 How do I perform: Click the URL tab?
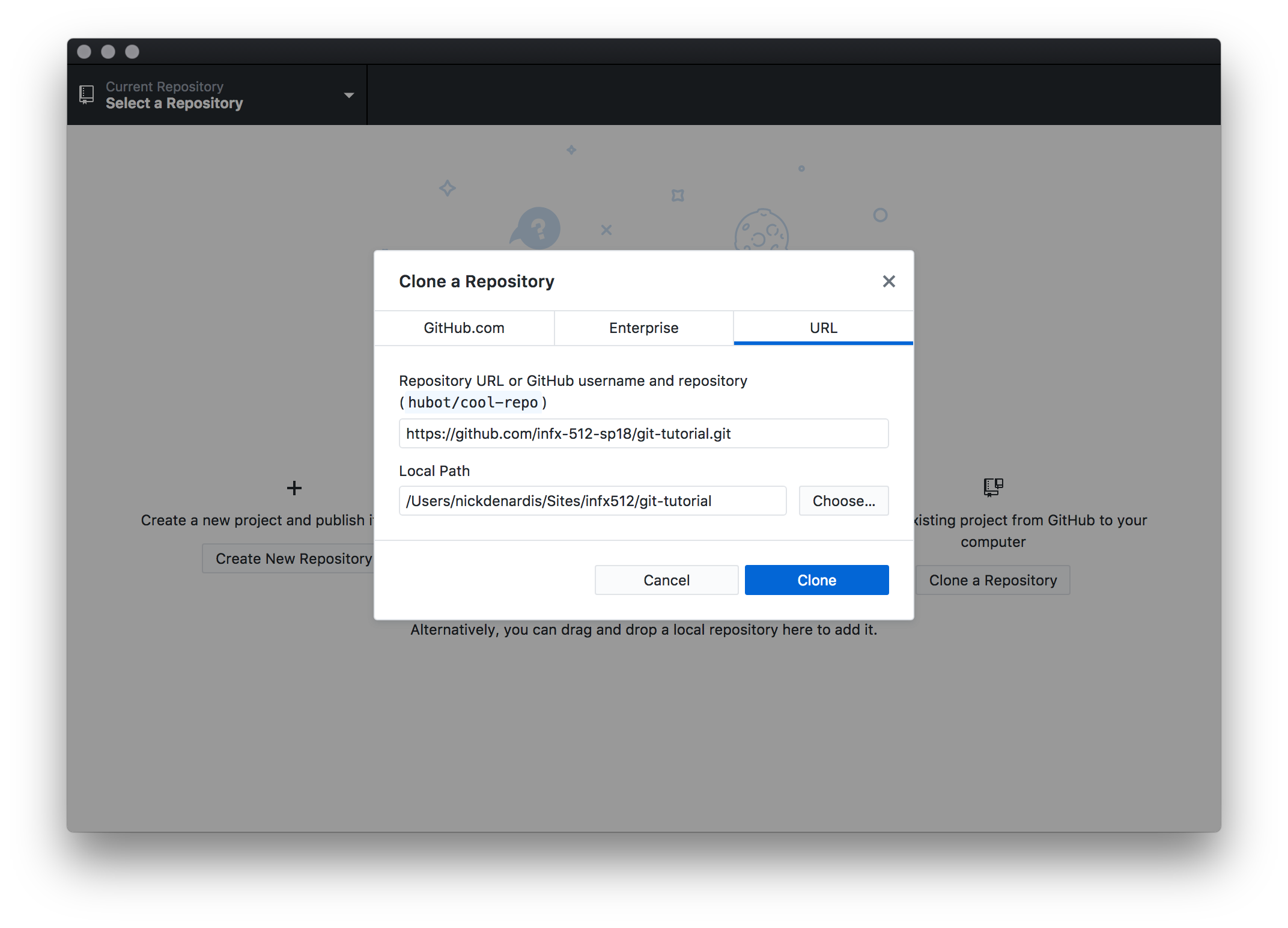(x=823, y=327)
